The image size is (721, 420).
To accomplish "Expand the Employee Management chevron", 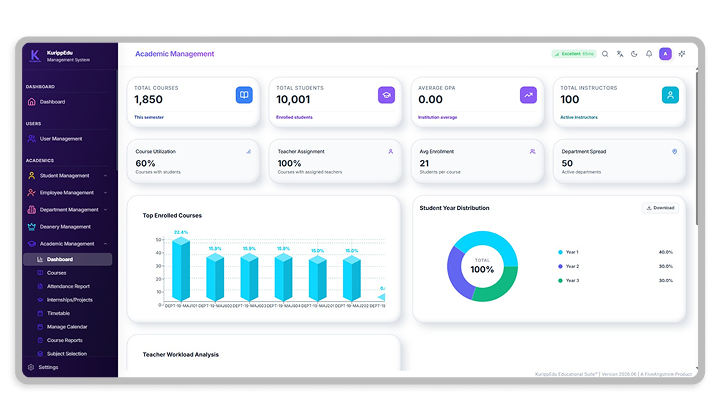I will point(105,193).
